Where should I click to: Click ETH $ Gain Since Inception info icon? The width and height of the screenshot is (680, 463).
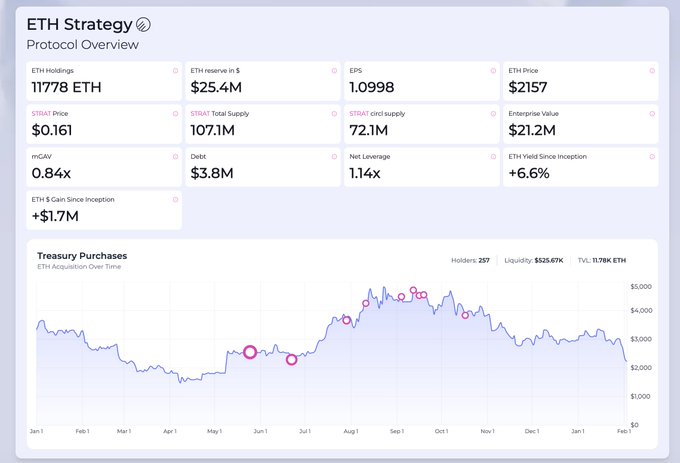pyautogui.click(x=176, y=200)
